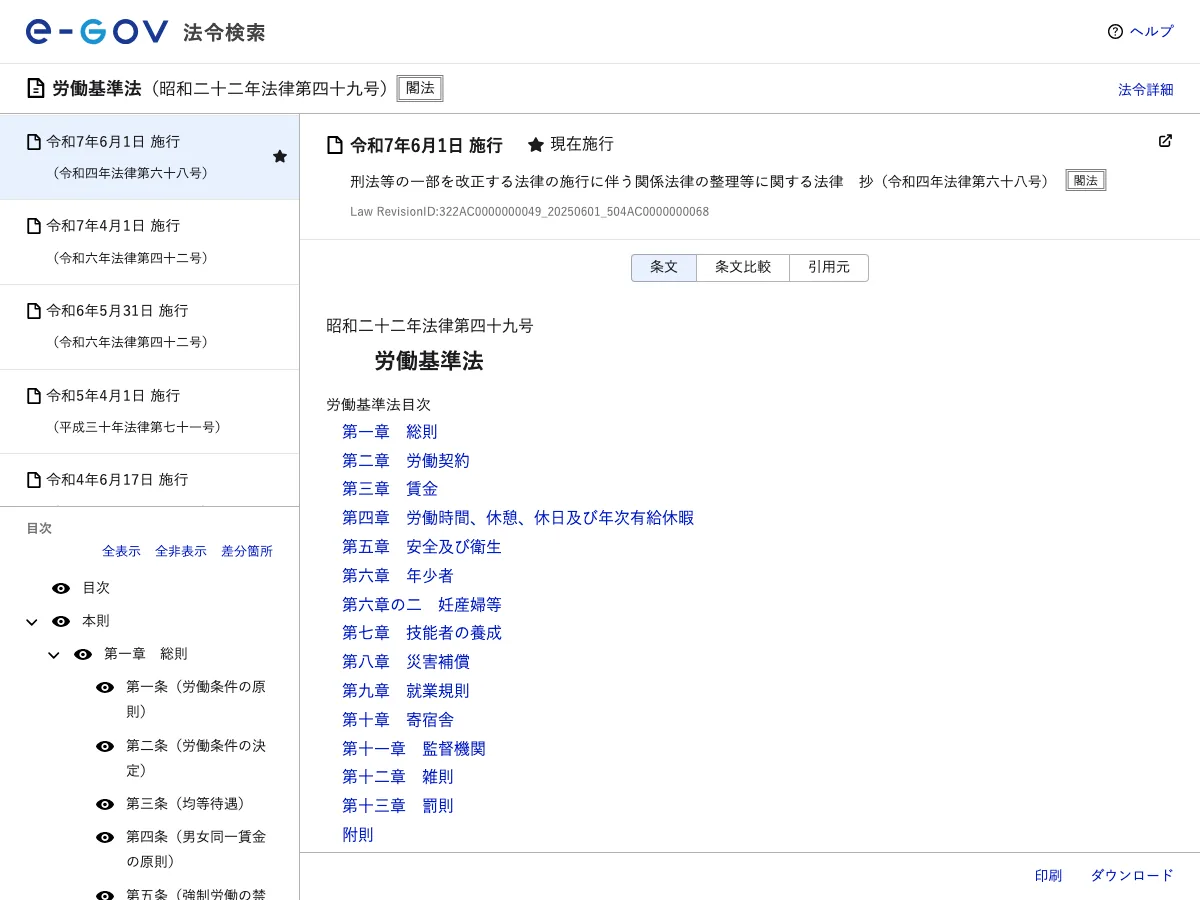This screenshot has width=1200, height=900.
Task: Select the 令和4年6月17日 施行 revision
Action: pyautogui.click(x=149, y=481)
